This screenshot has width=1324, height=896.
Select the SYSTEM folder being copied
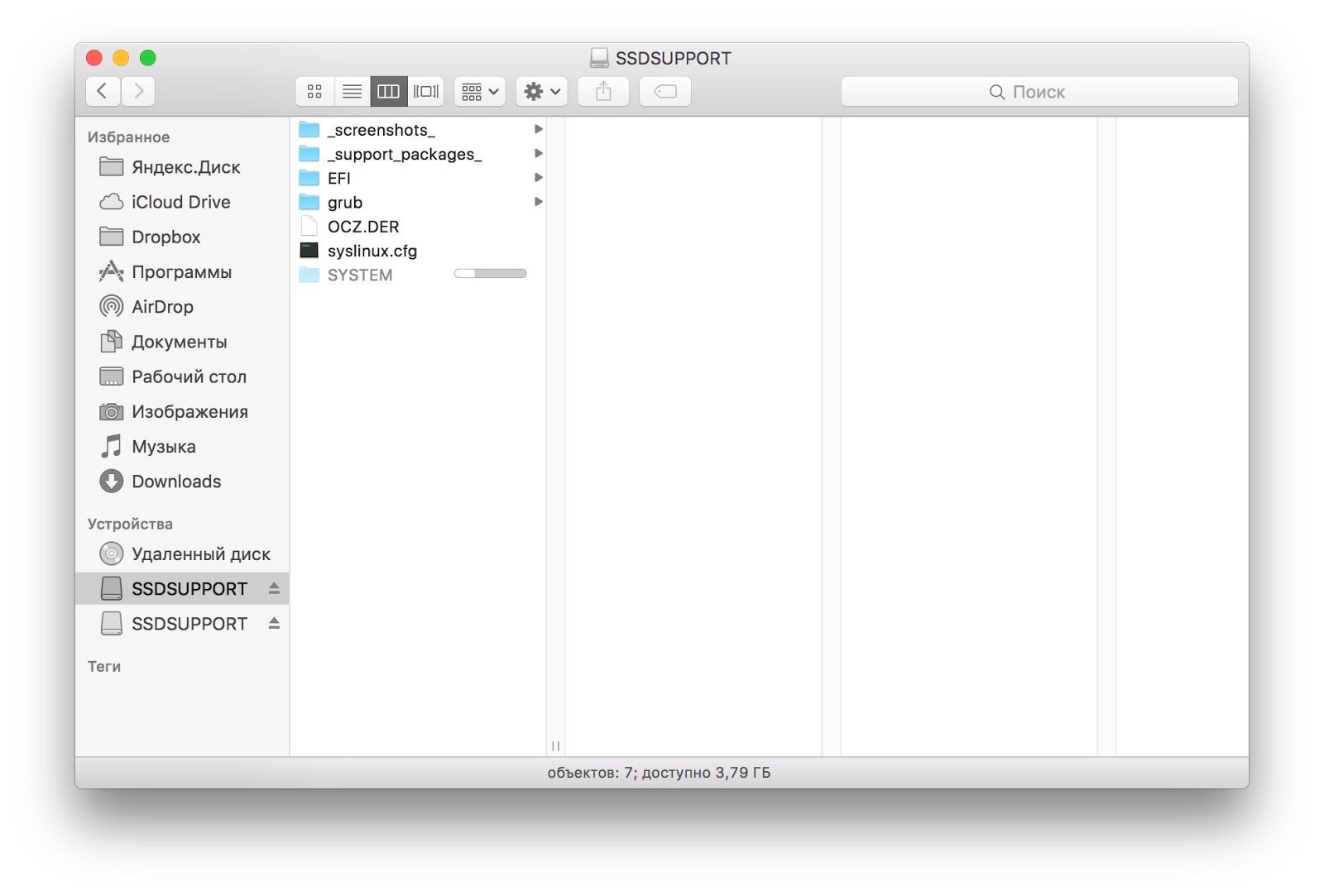coord(418,275)
